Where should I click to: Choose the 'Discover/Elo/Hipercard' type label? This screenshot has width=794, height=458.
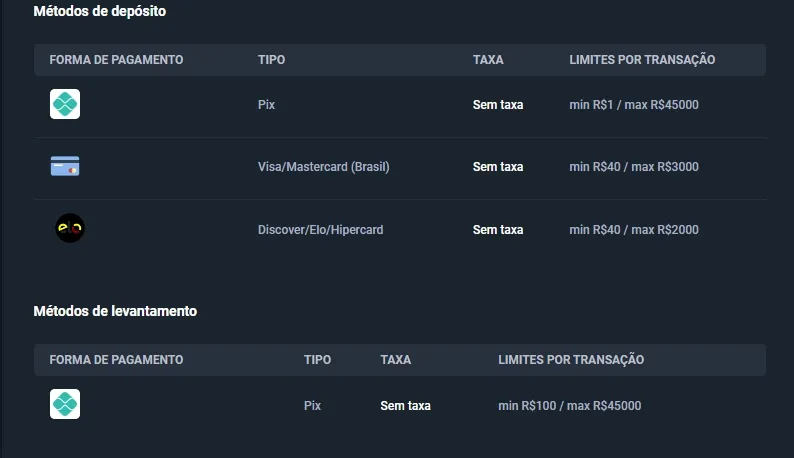tap(320, 230)
